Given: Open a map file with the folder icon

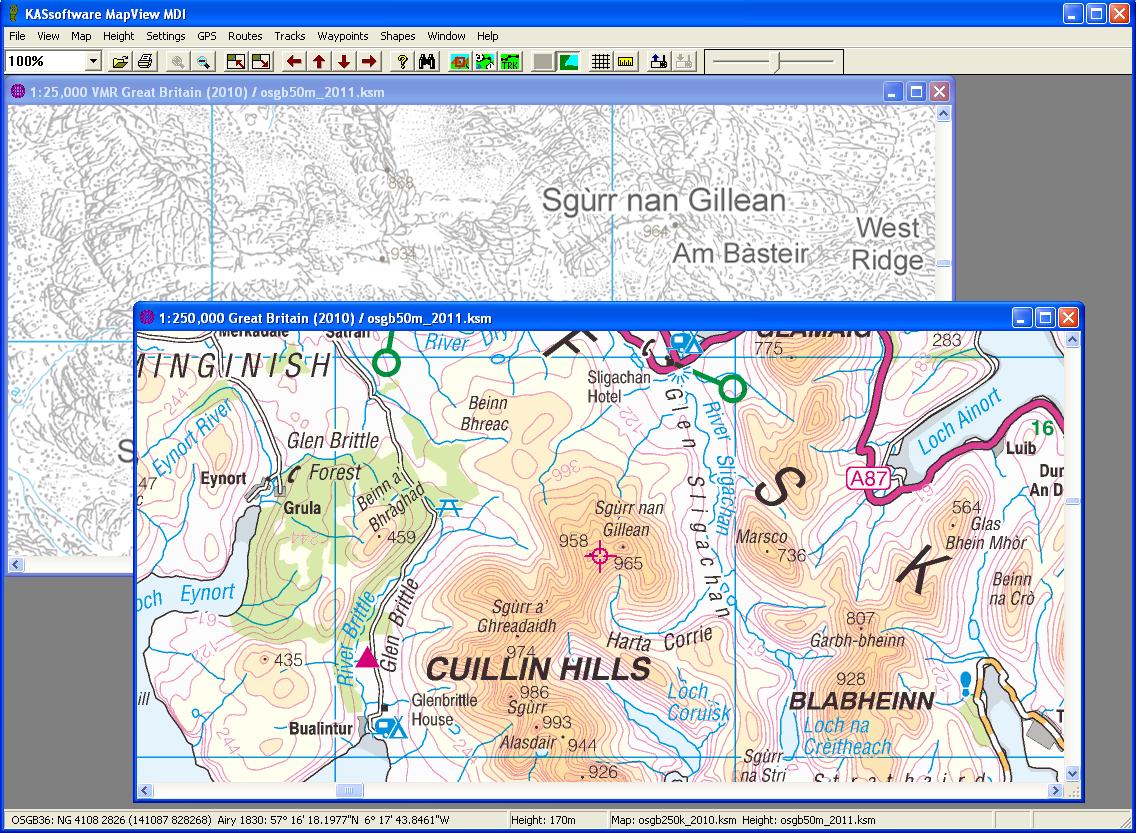Looking at the screenshot, I should click(120, 62).
